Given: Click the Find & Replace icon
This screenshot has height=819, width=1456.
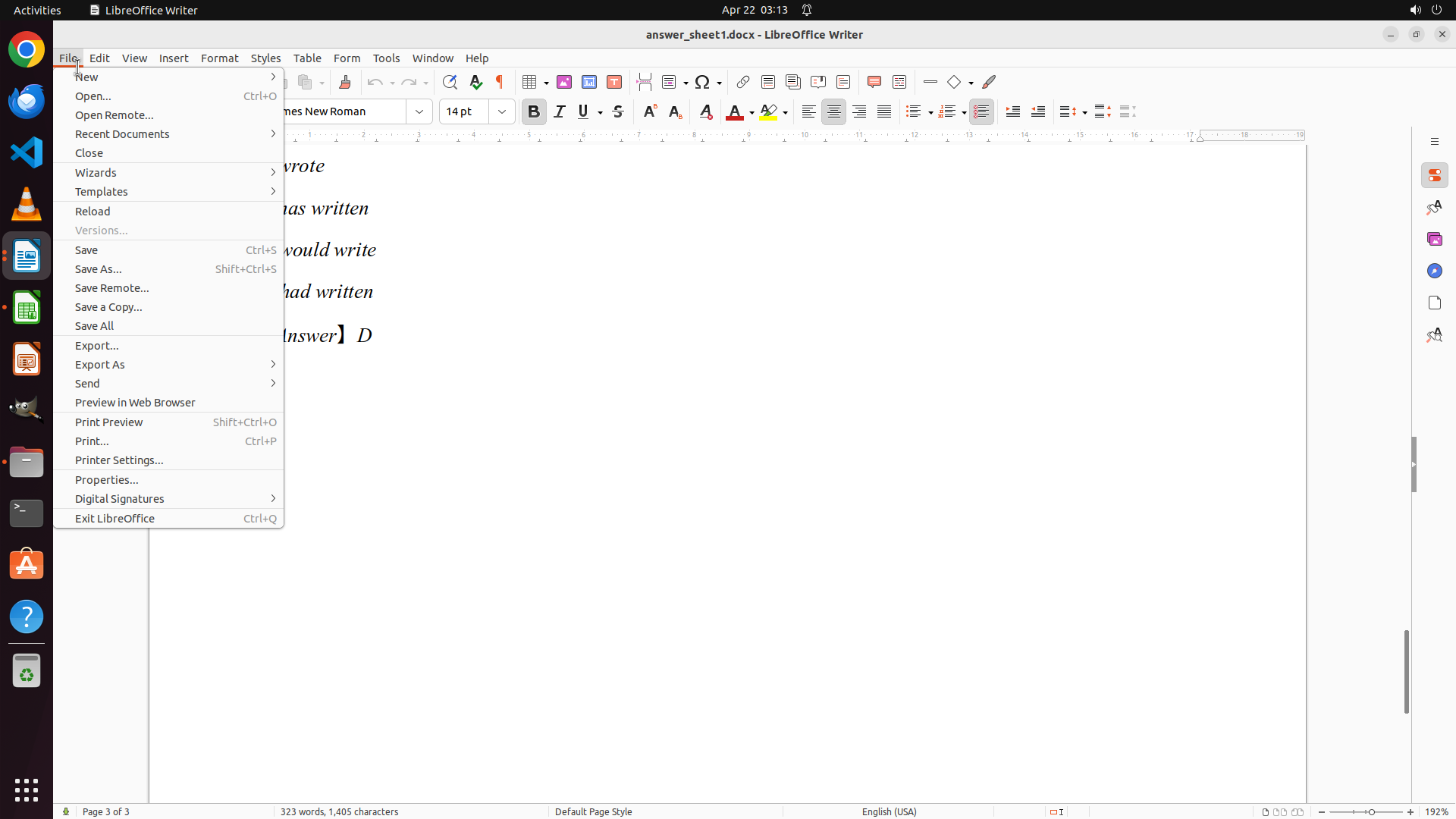Looking at the screenshot, I should coord(450,82).
